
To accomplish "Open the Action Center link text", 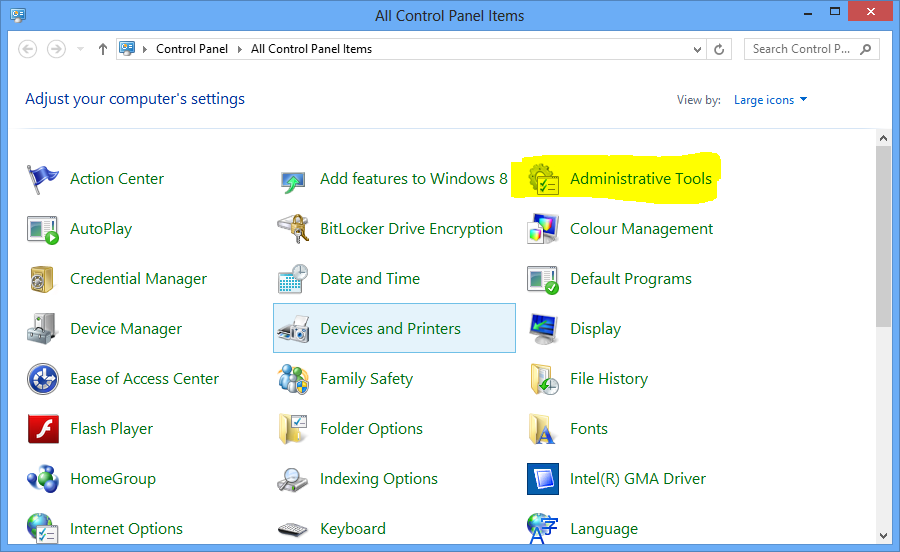I will click(x=117, y=179).
